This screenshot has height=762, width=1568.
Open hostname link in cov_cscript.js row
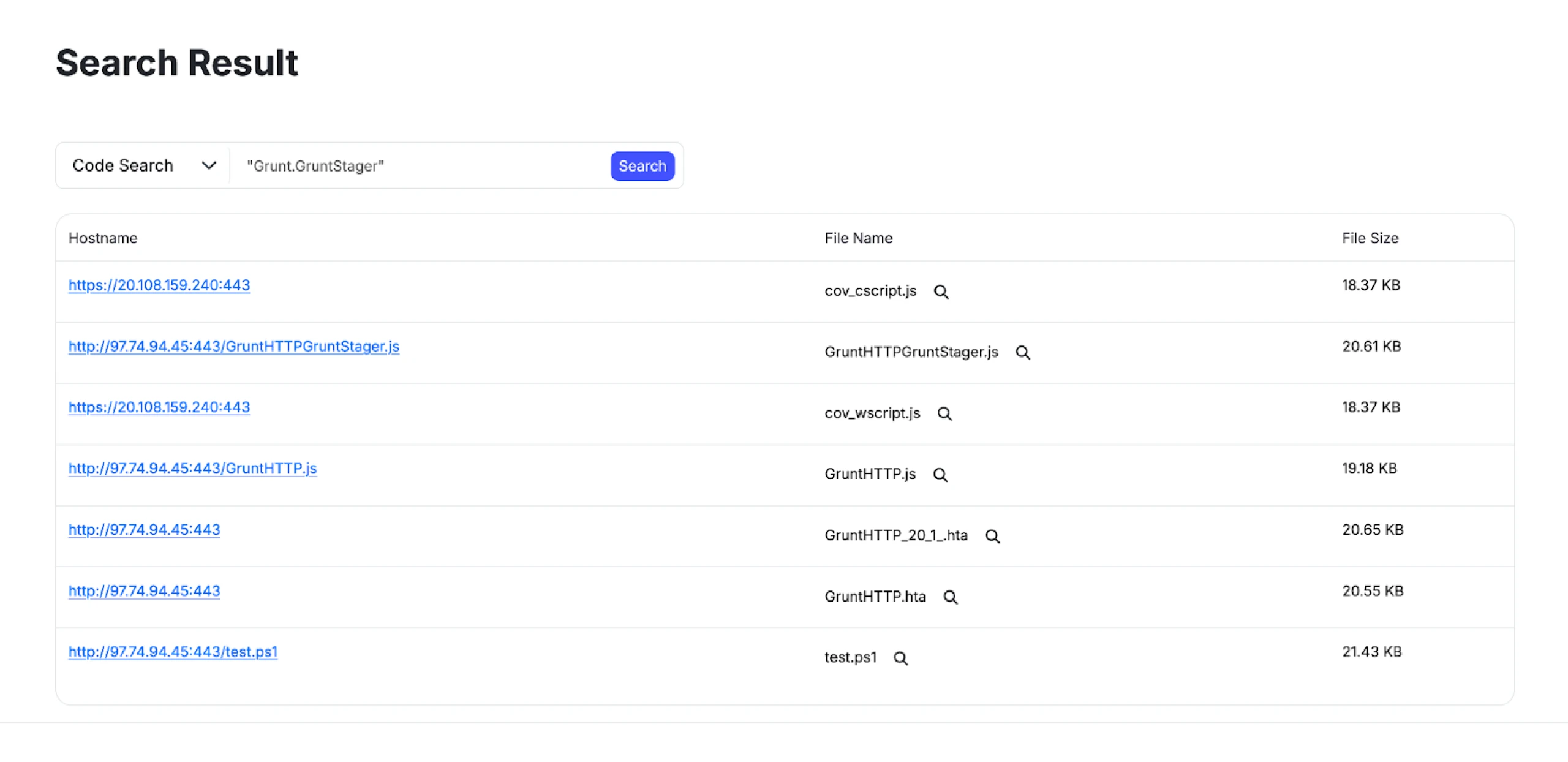click(x=159, y=285)
